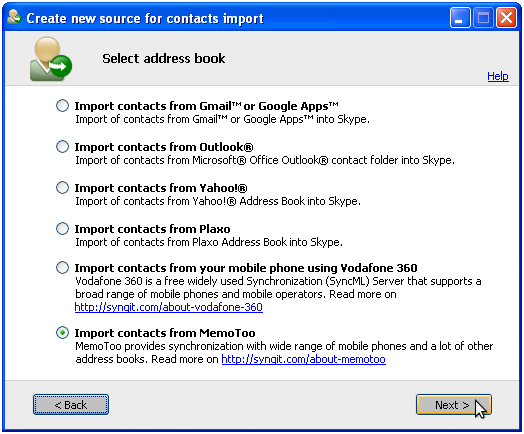Close the contacts import window
This screenshot has width=524, height=434.
click(506, 17)
